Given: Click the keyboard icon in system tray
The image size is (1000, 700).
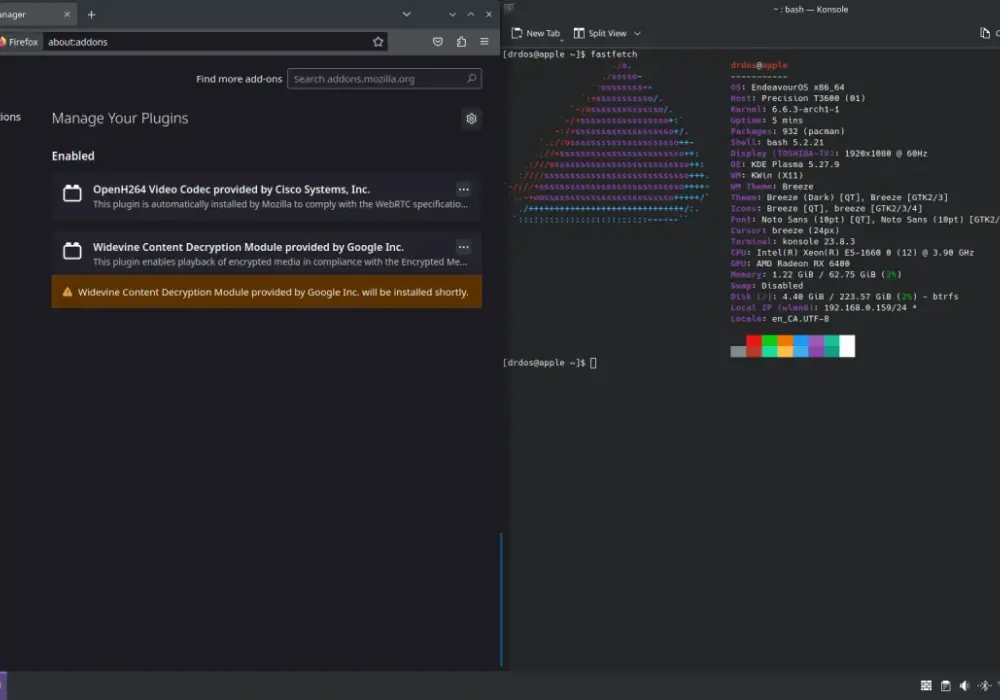Looking at the screenshot, I should coord(926,686).
